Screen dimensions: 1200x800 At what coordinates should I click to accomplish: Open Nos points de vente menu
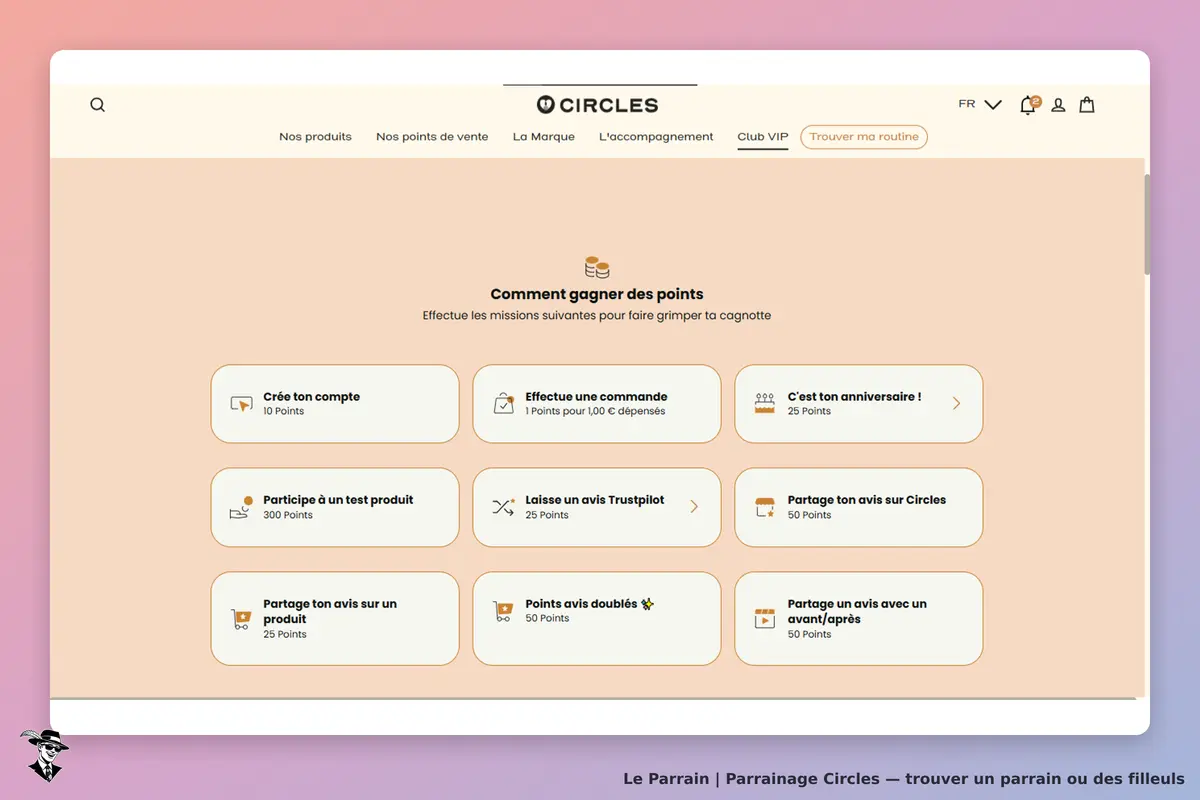tap(432, 137)
